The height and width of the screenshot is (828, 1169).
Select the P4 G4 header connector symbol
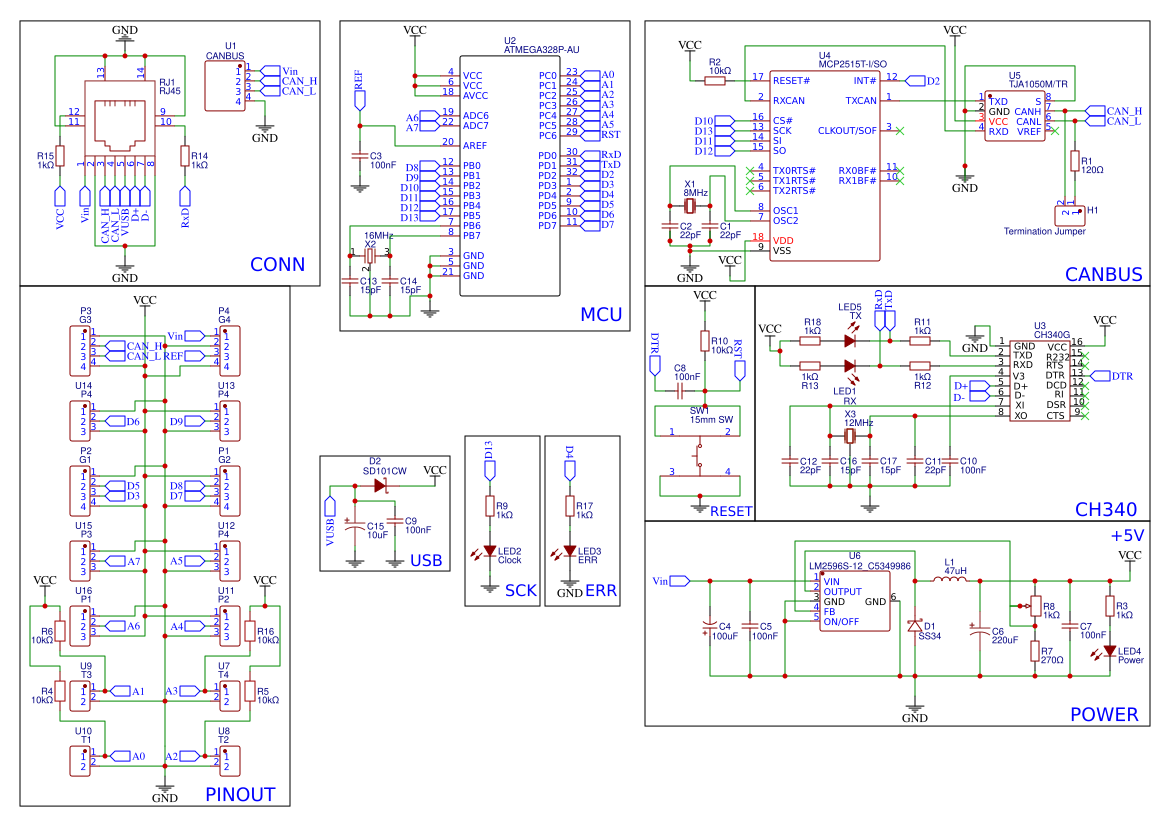pos(230,350)
